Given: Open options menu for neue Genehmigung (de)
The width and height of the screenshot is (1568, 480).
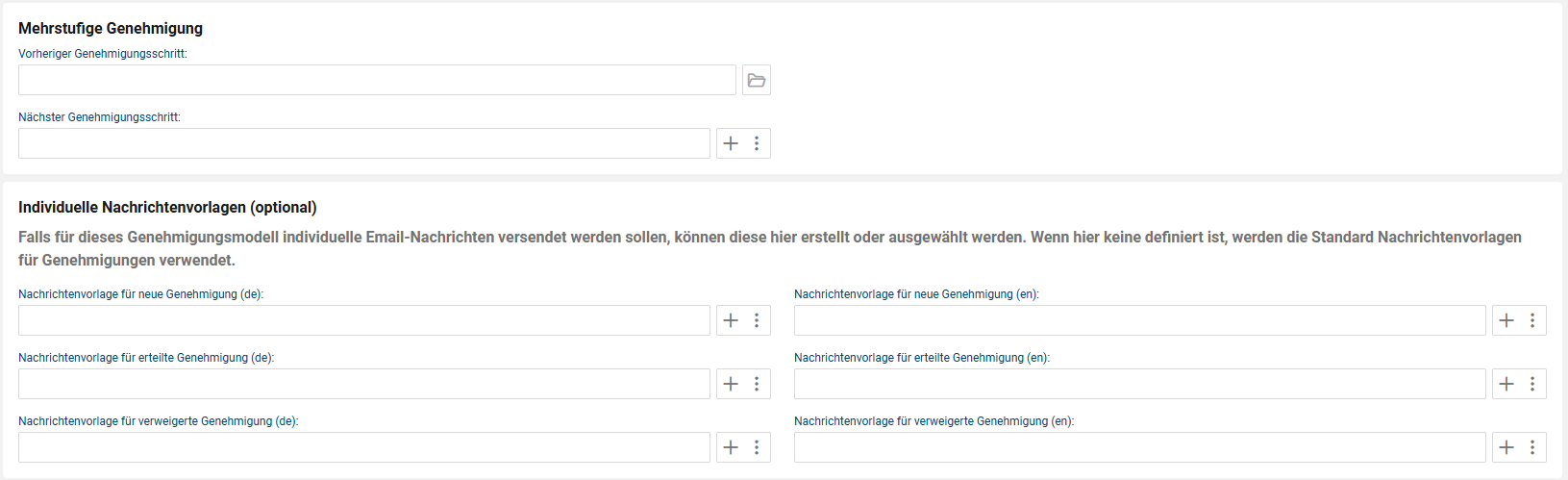Looking at the screenshot, I should pyautogui.click(x=757, y=320).
